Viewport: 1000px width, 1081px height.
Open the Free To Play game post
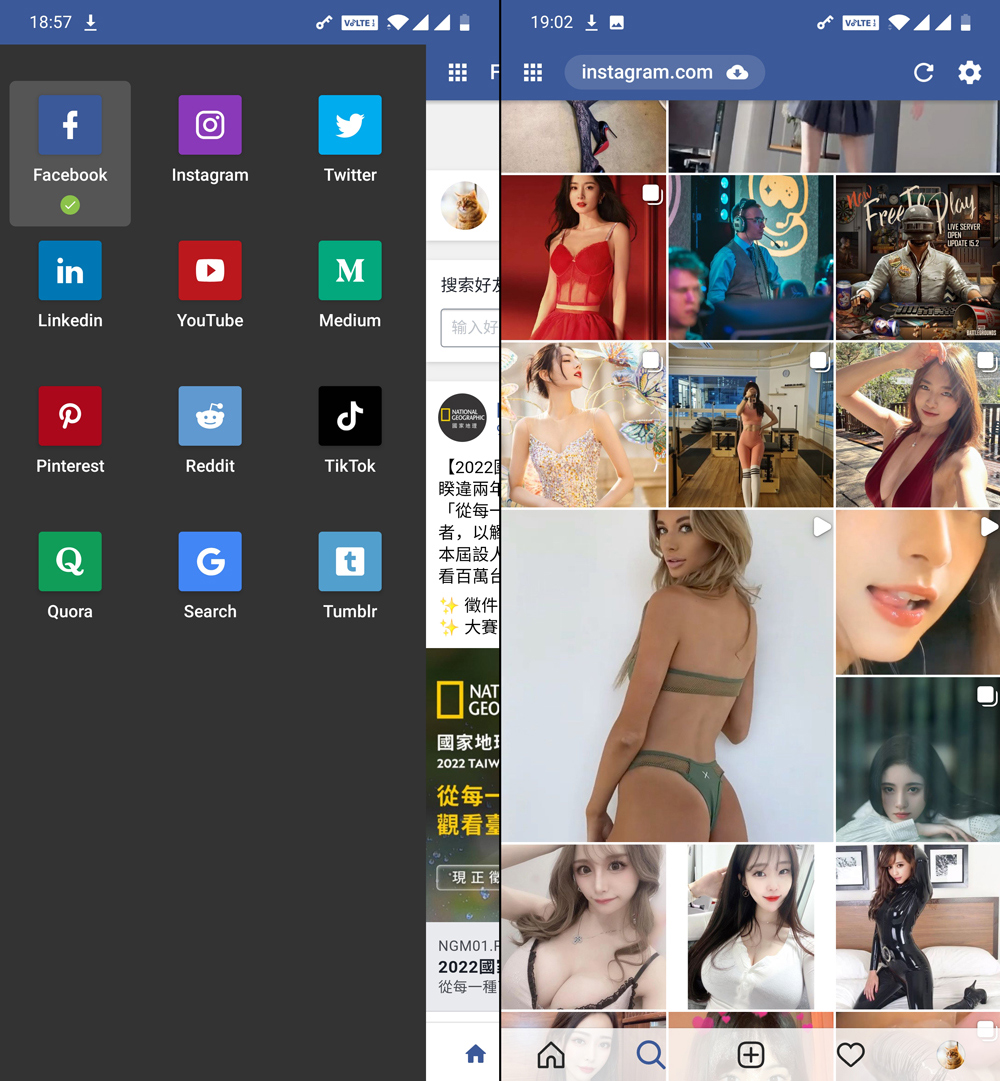pyautogui.click(x=917, y=257)
